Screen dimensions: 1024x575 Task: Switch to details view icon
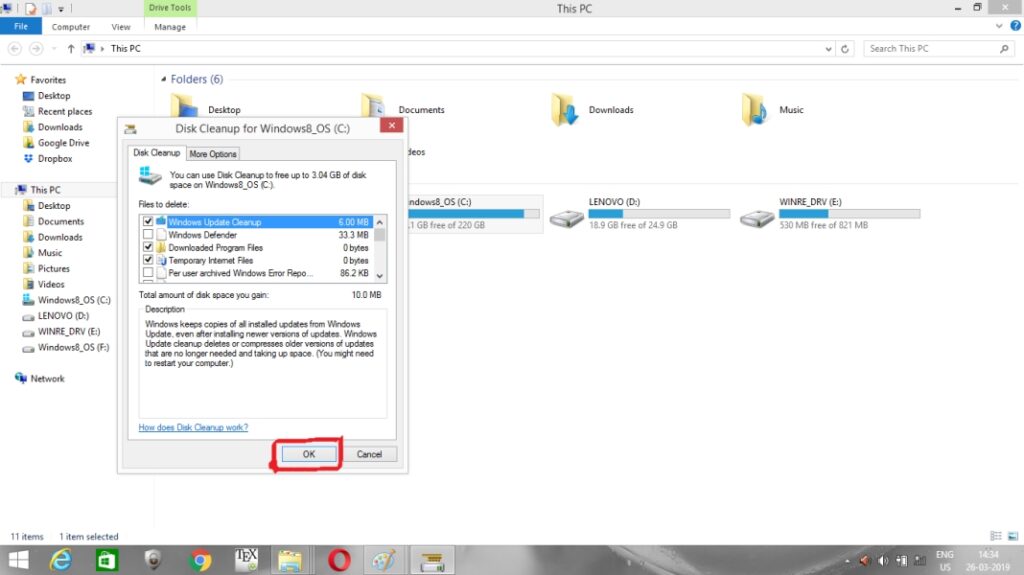tap(995, 536)
